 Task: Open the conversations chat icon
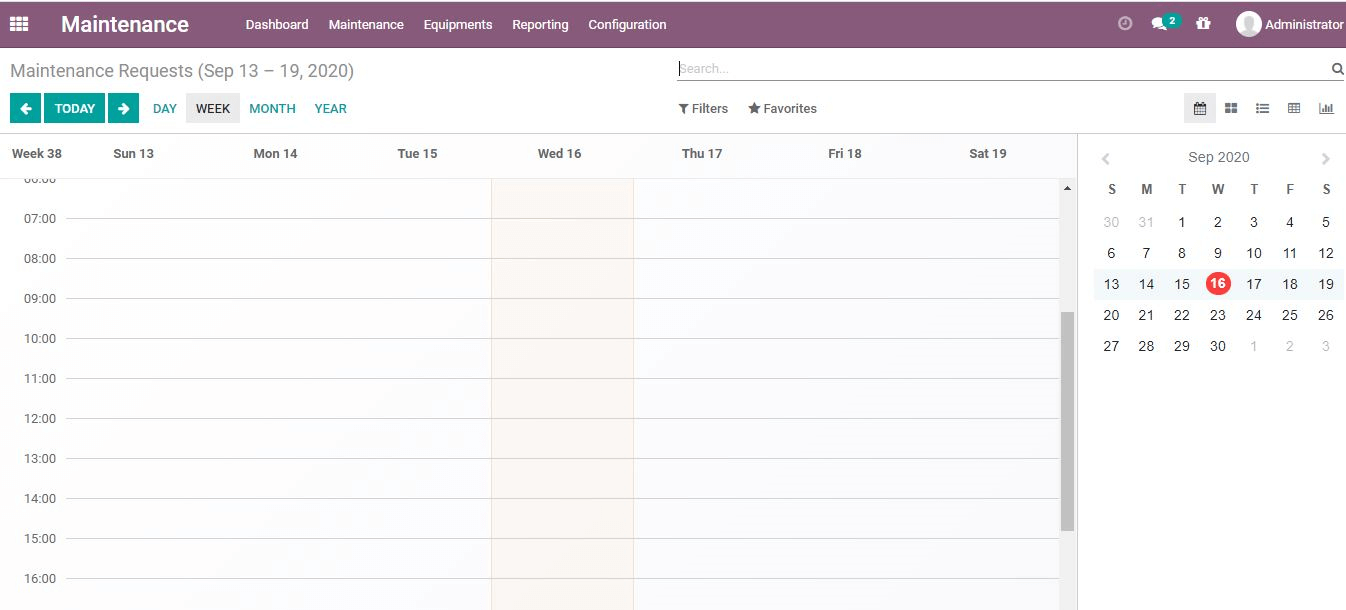(x=1159, y=24)
